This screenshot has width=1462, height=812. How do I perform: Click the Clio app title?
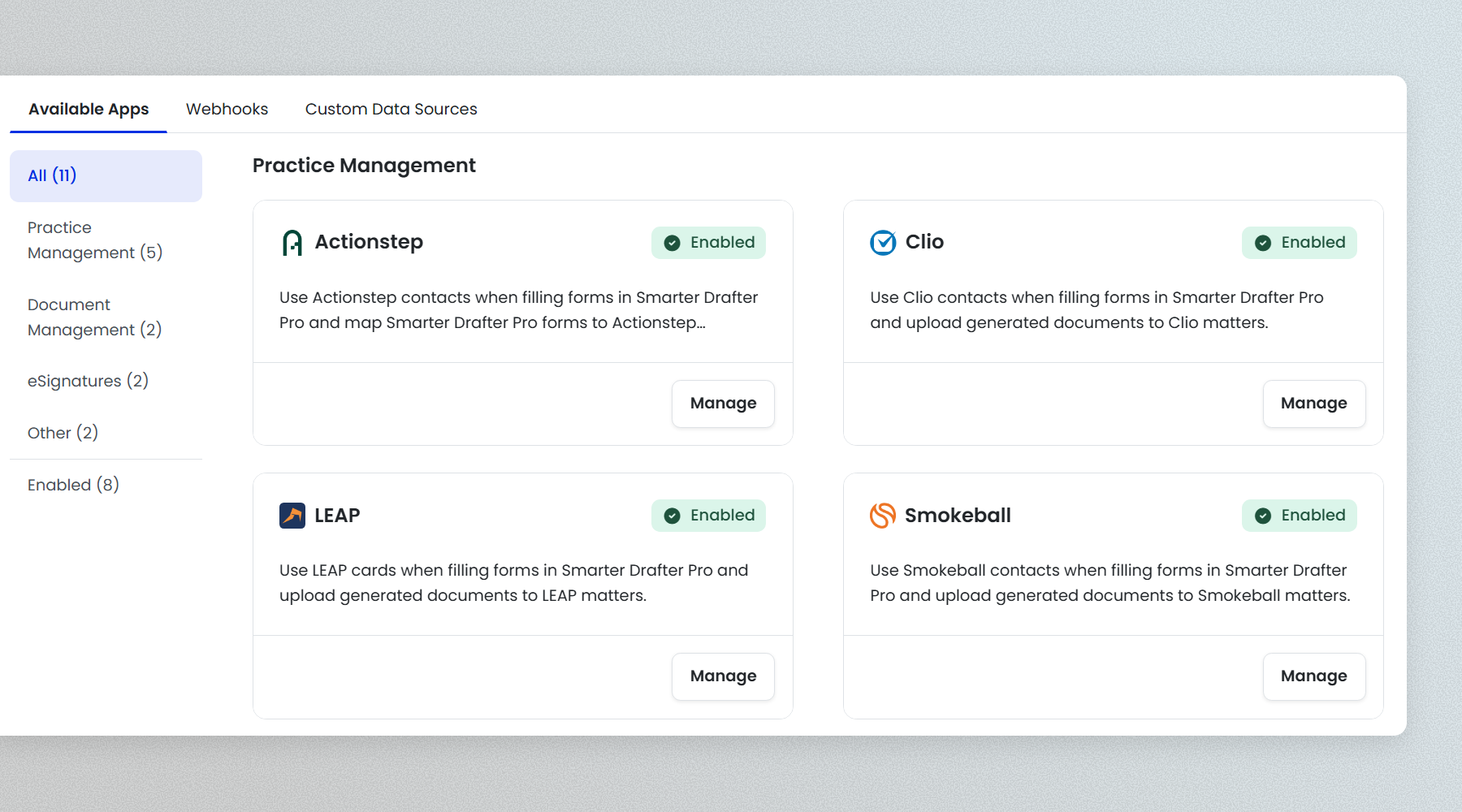click(924, 242)
